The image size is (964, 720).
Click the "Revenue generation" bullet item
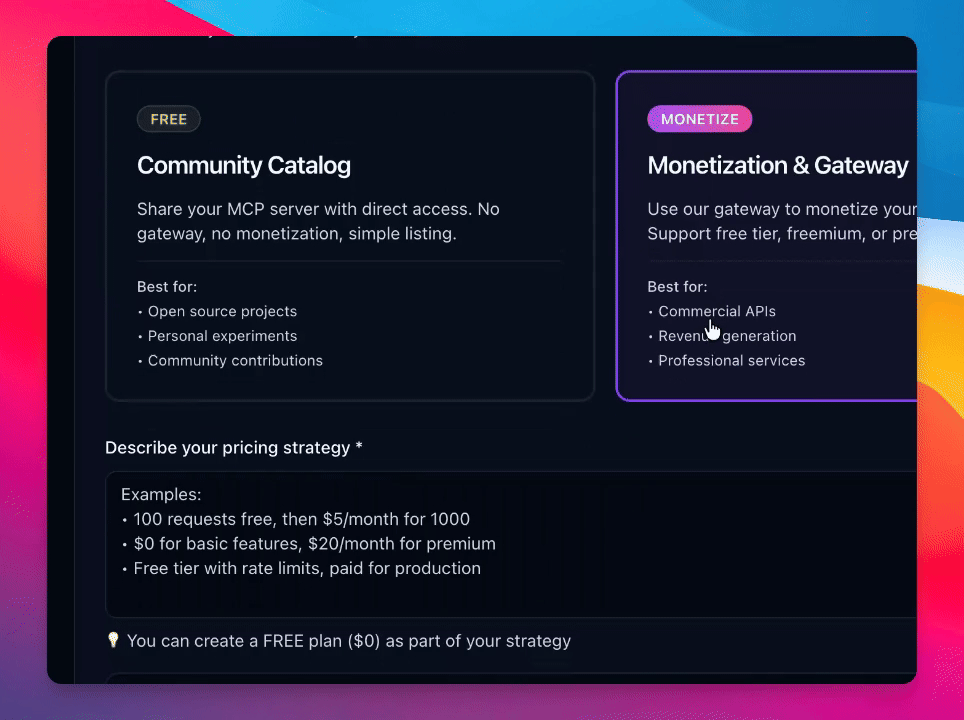point(727,337)
